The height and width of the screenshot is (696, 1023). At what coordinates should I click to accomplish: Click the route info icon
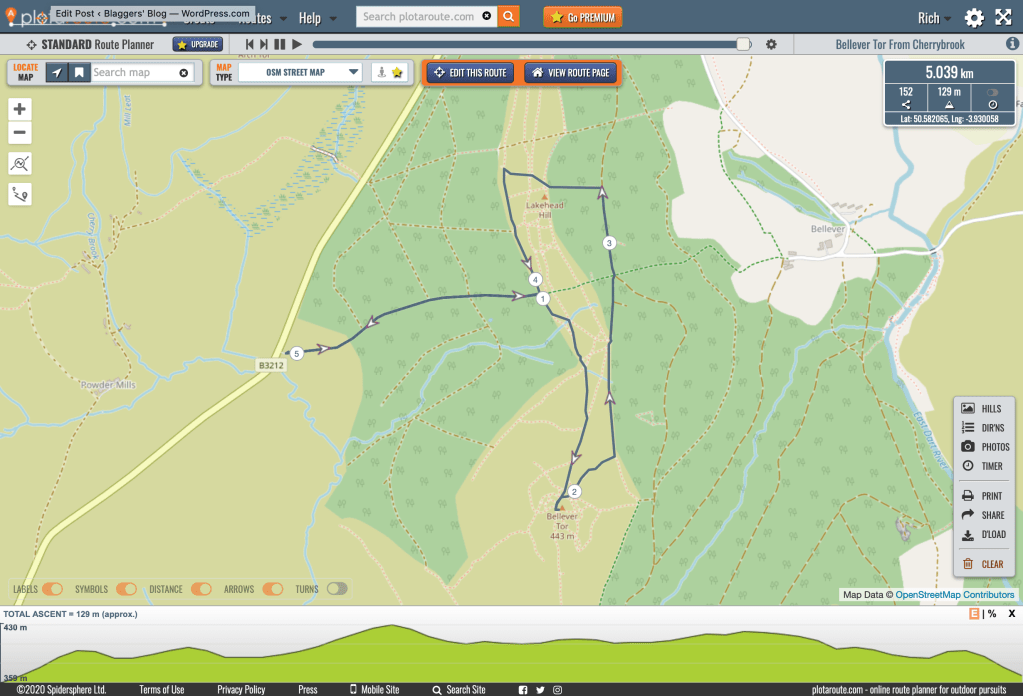19,194
